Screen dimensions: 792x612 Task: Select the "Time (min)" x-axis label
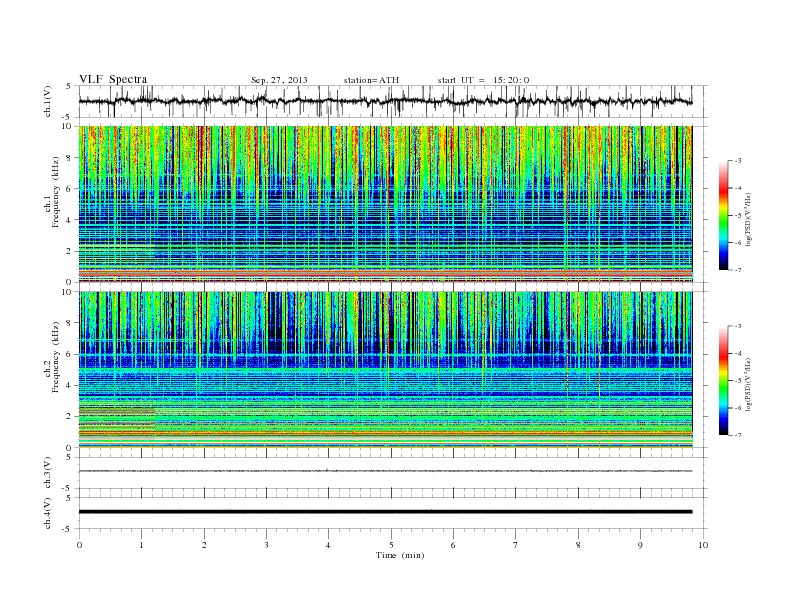click(400, 555)
